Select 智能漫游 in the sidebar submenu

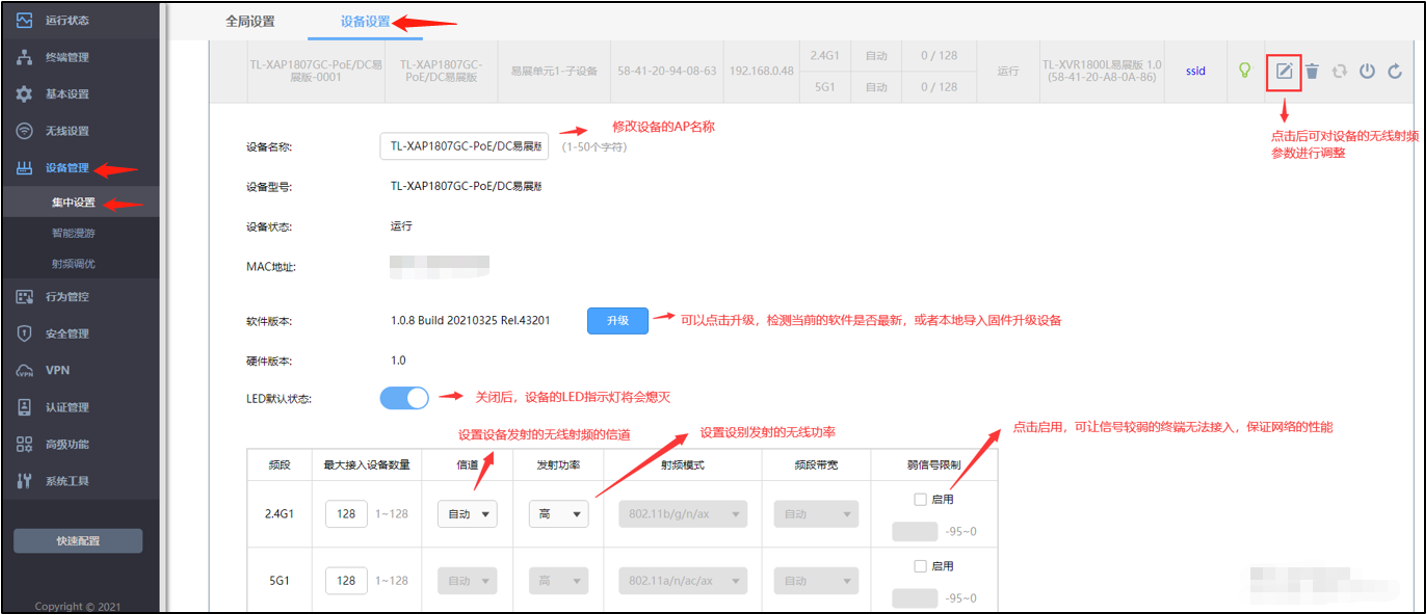74,233
